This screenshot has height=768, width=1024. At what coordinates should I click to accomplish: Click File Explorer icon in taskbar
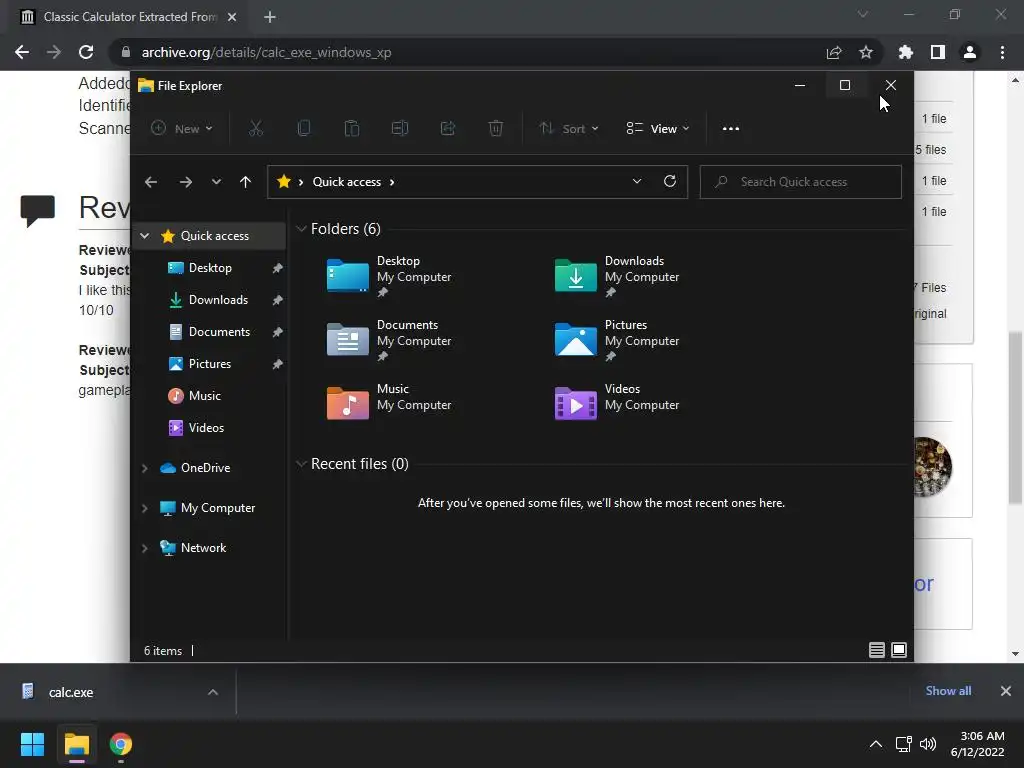point(76,744)
